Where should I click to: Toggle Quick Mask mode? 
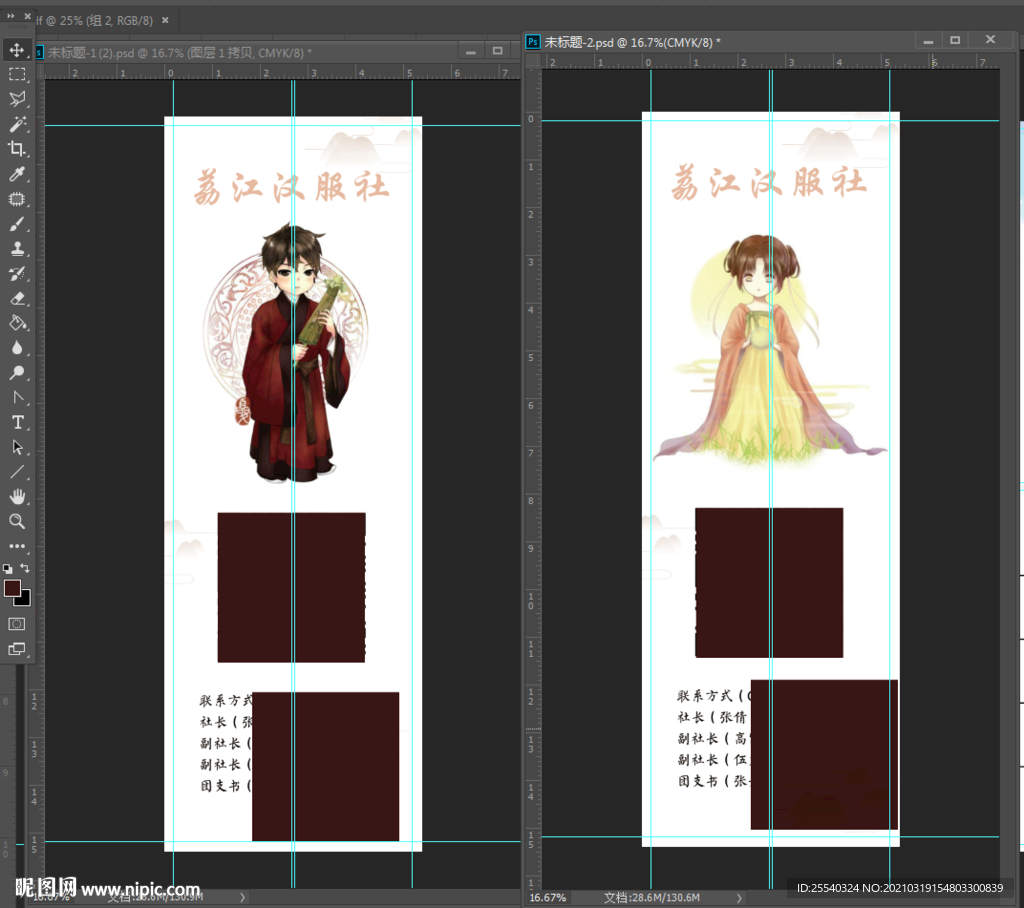click(x=17, y=624)
